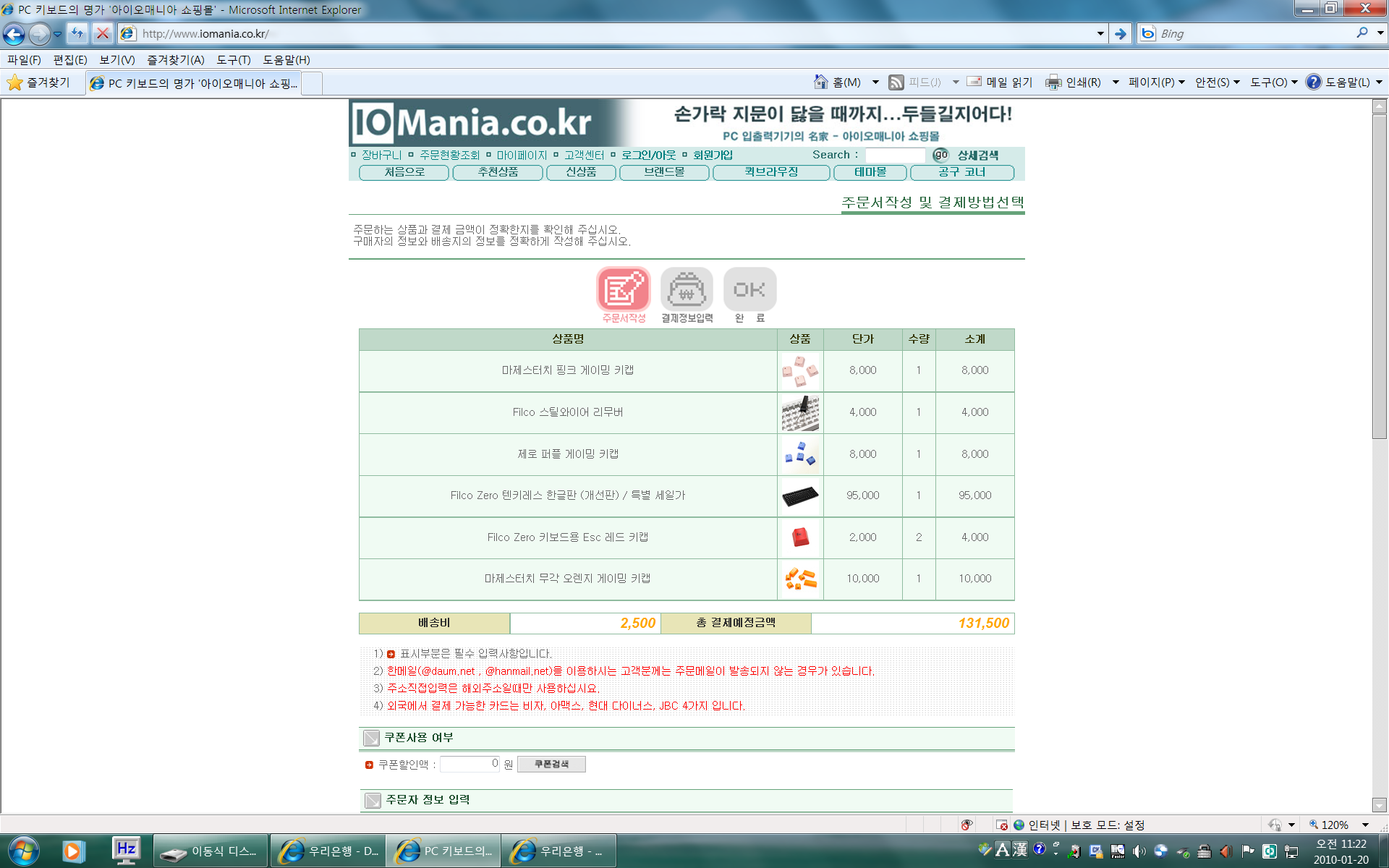Click the 결제정보입력 step icon
The width and height of the screenshot is (1389, 868).
[x=687, y=289]
